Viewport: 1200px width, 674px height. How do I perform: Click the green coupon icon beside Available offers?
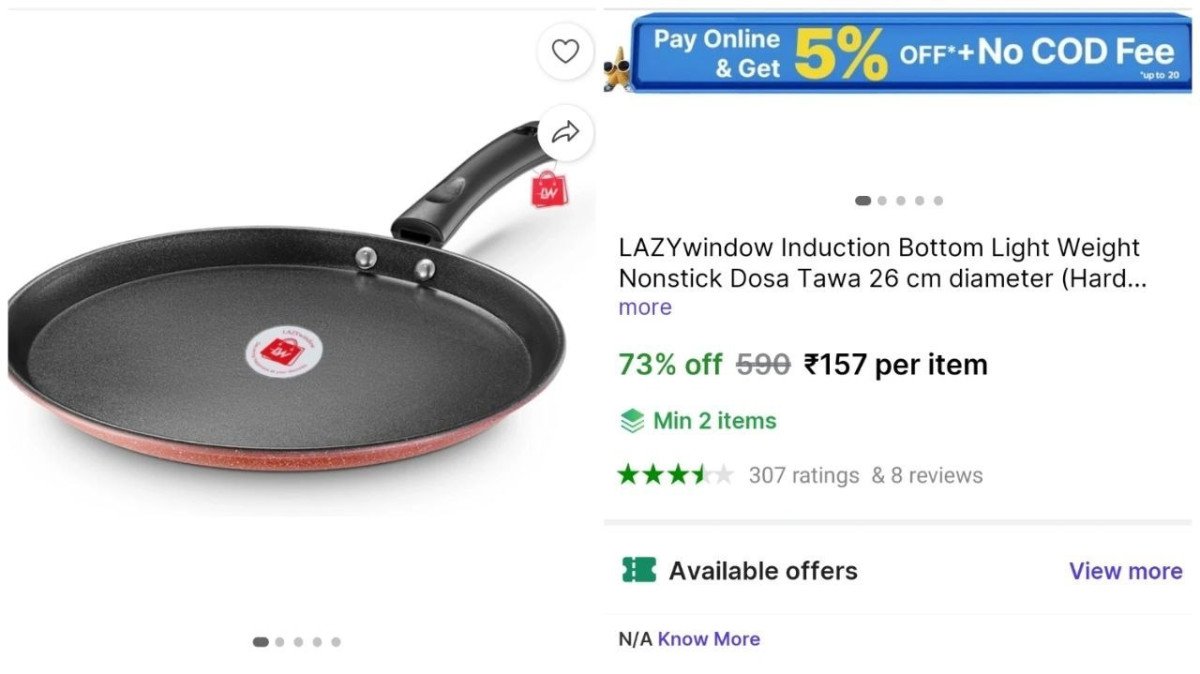point(641,570)
